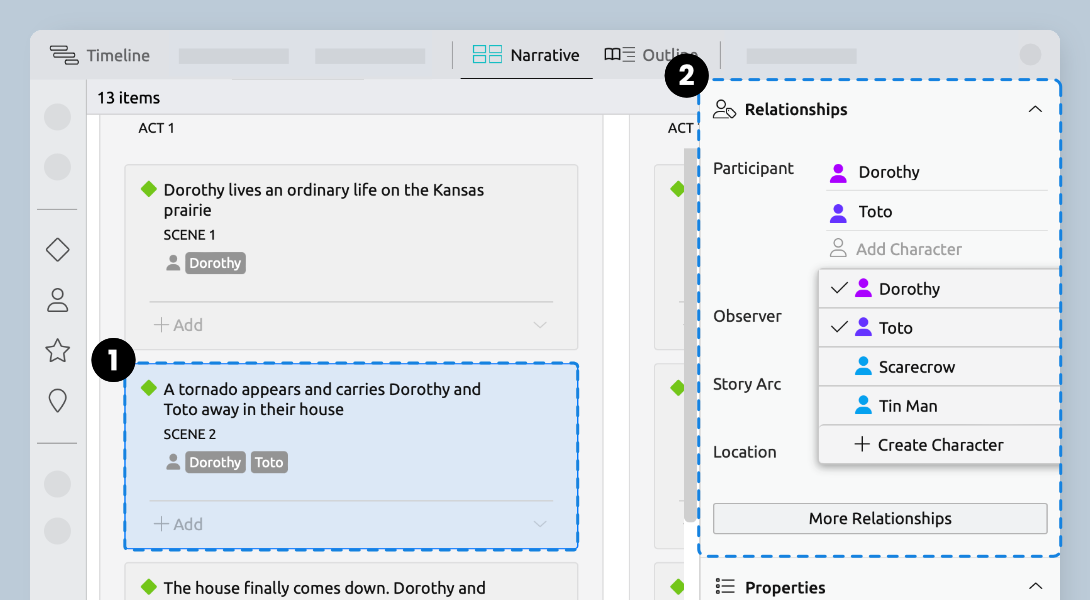The image size is (1090, 600).
Task: Uncheck Dorothy in character dropdown
Action: tap(938, 289)
